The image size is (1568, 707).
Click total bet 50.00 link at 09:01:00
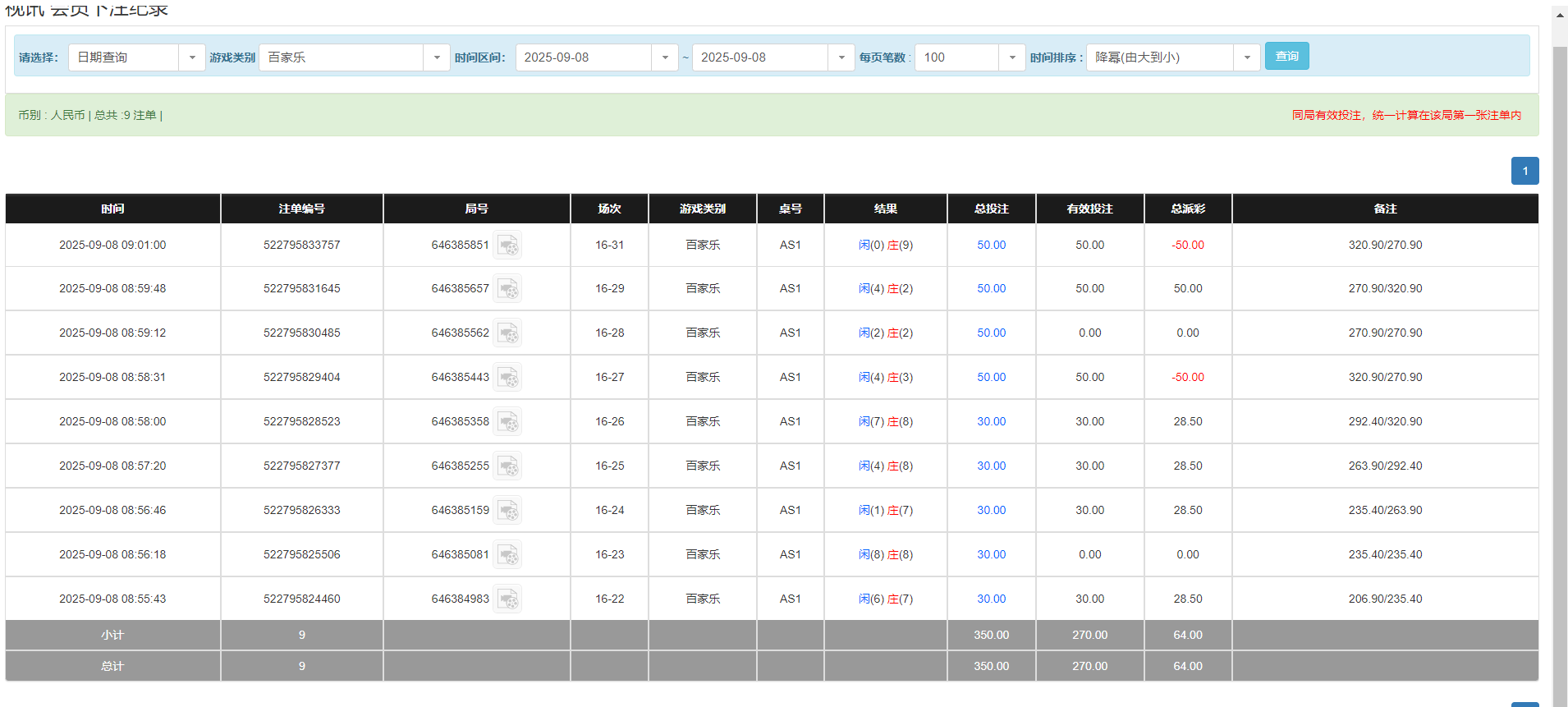pos(991,246)
